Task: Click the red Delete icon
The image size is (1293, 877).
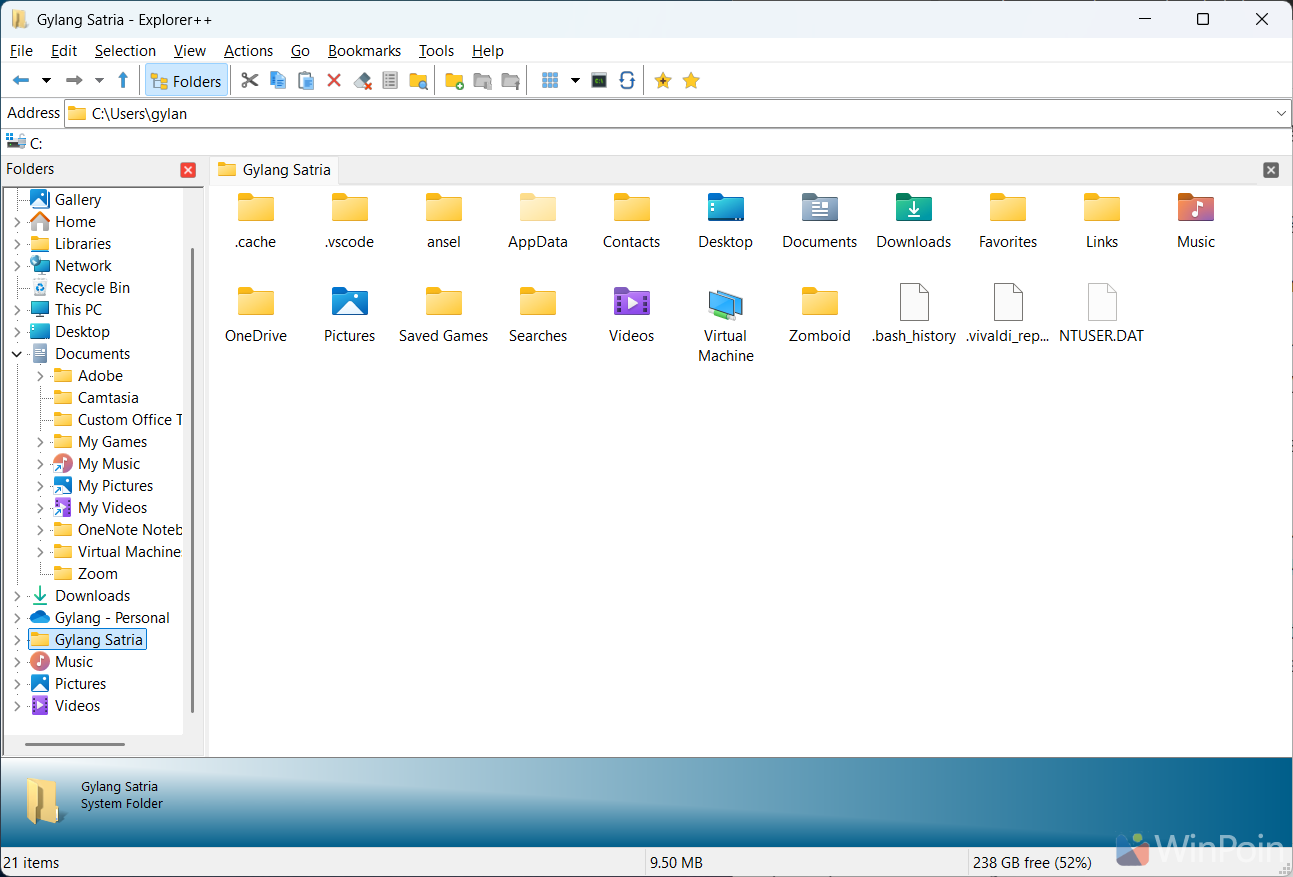Action: [x=334, y=80]
